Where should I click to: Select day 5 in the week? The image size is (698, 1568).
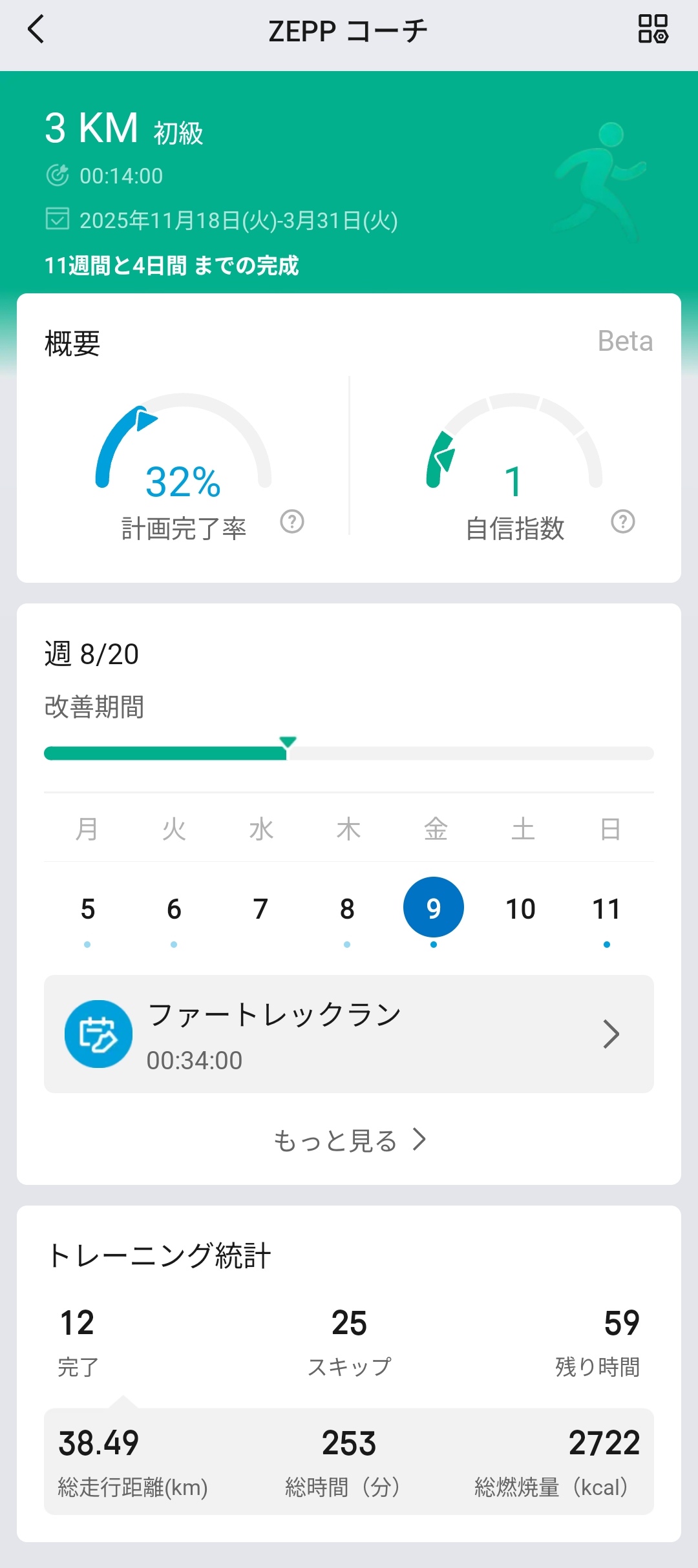(87, 909)
